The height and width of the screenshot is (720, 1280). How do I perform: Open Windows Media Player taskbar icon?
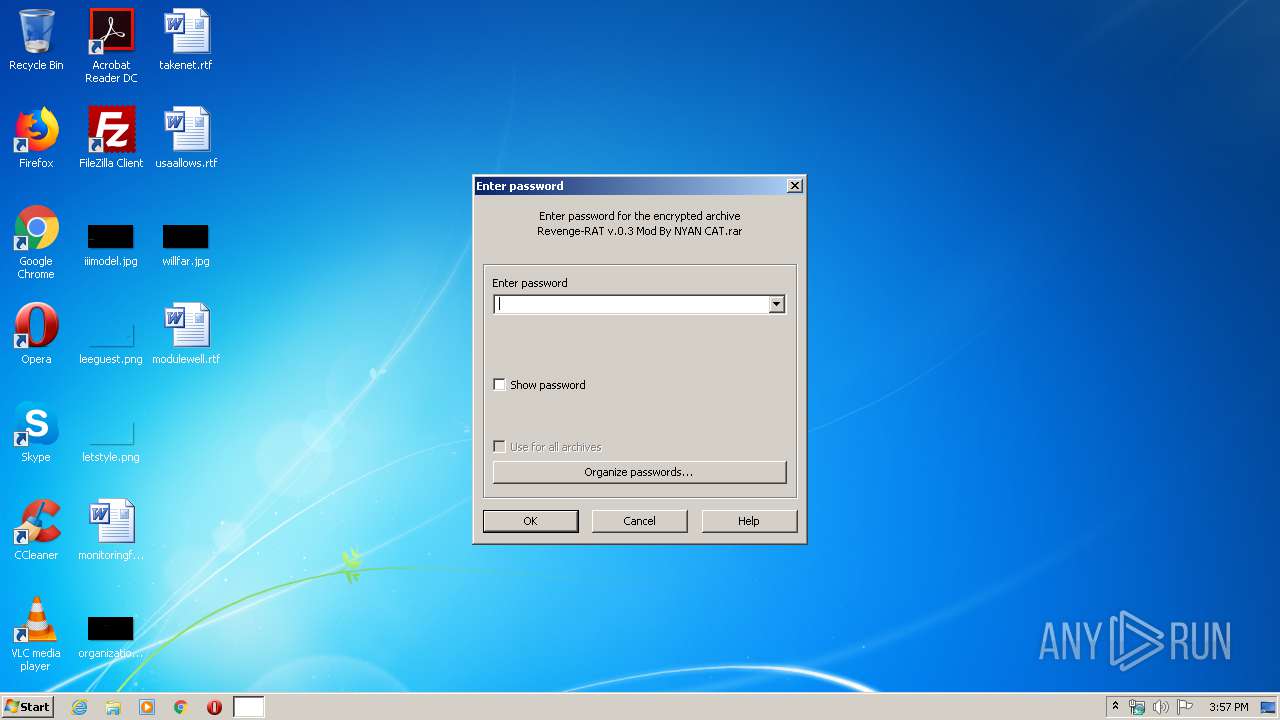click(x=147, y=707)
